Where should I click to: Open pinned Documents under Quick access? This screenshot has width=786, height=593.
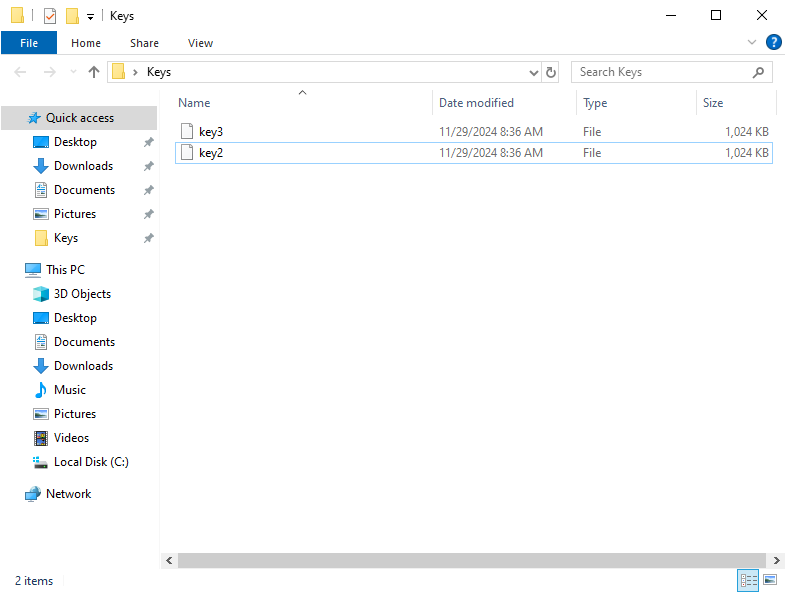pos(84,190)
